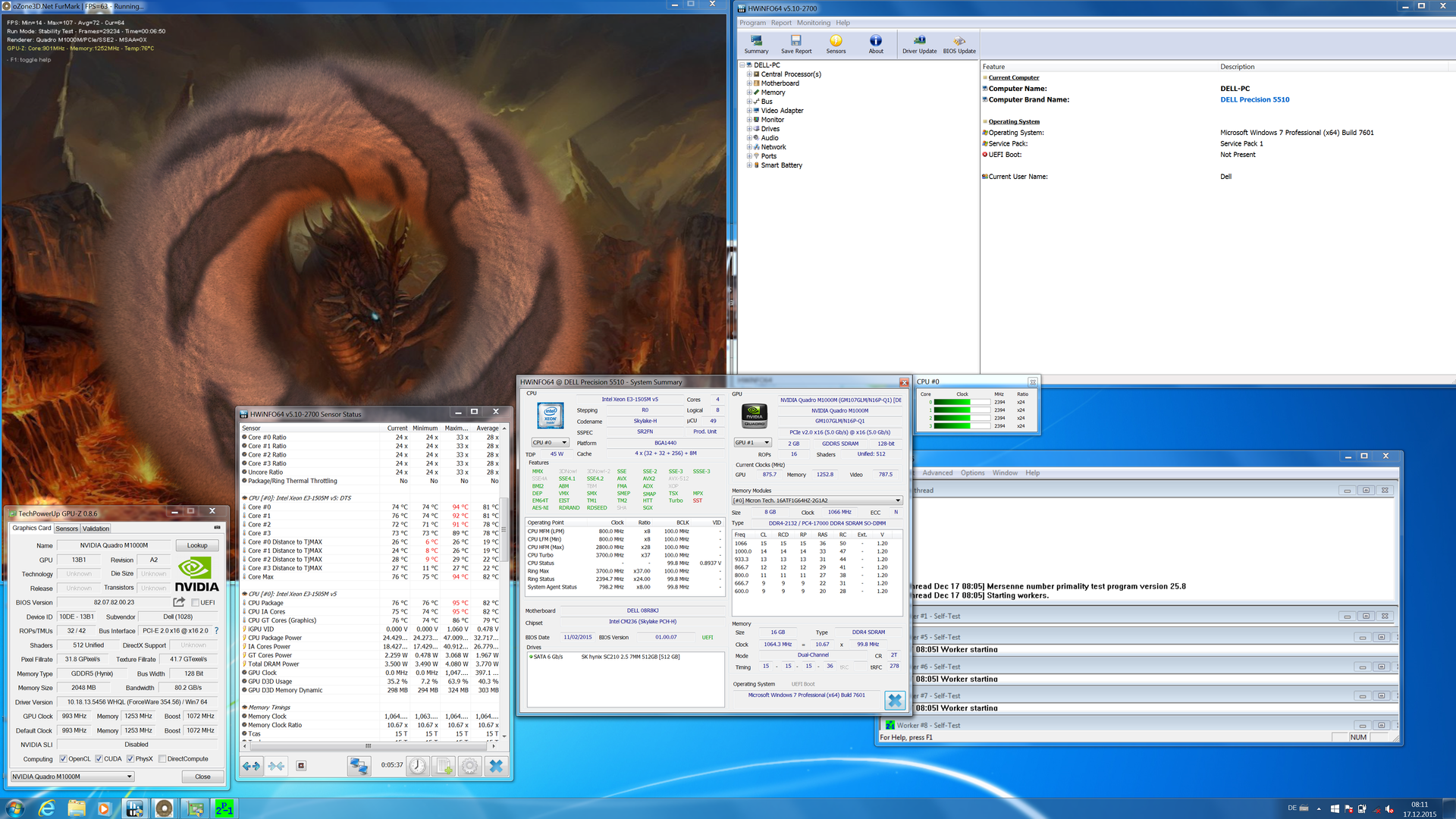Click Save Report toolbar icon in HWiNFO64
Image resolution: width=1456 pixels, height=819 pixels.
point(796,44)
